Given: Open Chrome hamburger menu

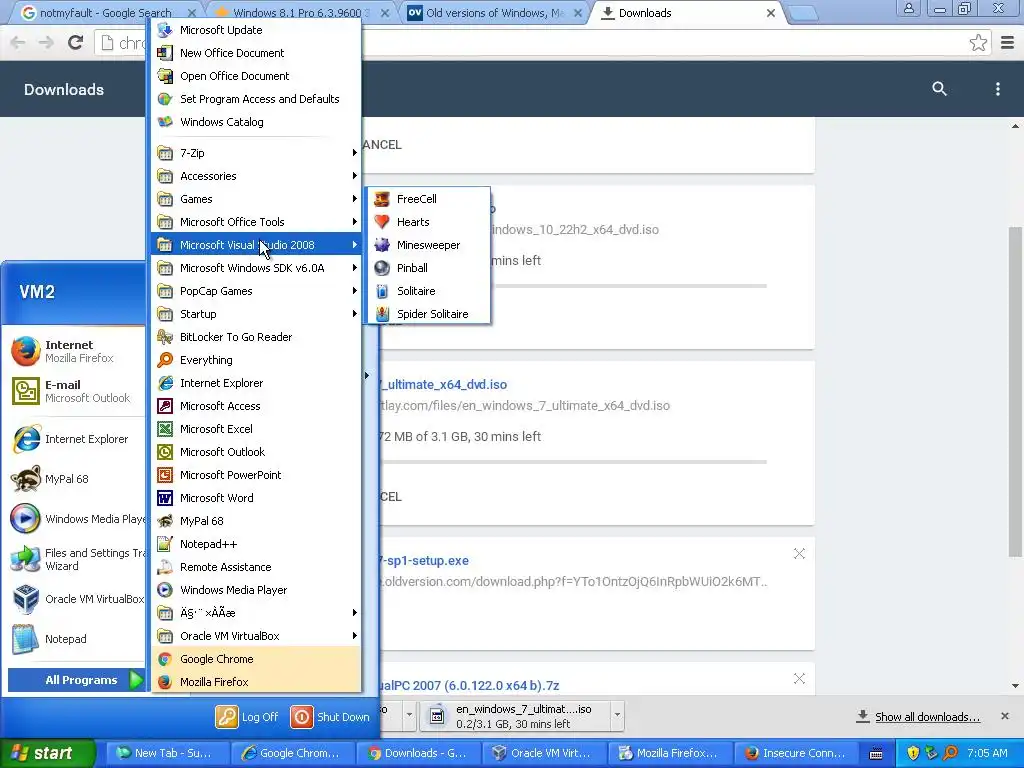Looking at the screenshot, I should coord(1007,43).
